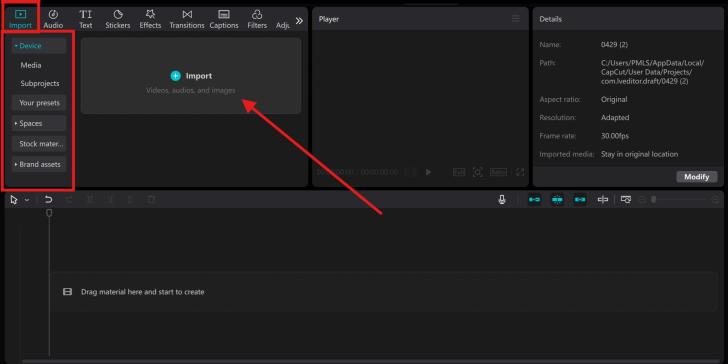Undo the last action
Screen dimensions: 728x364
(48, 200)
